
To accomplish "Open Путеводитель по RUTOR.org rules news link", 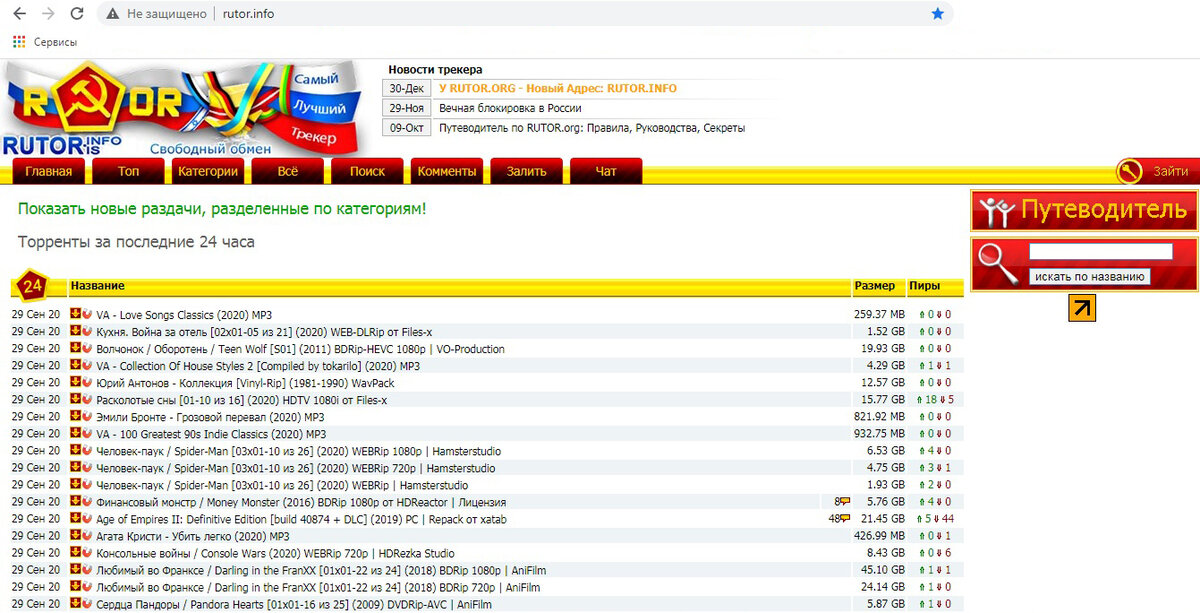I will point(592,128).
